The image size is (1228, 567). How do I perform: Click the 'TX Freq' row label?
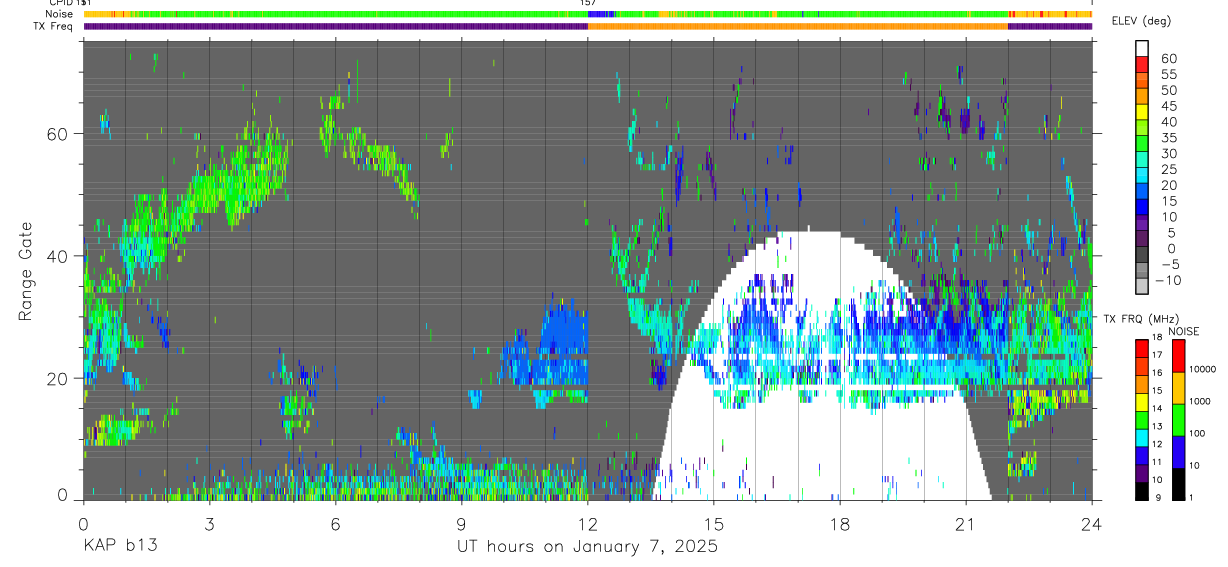(52, 26)
